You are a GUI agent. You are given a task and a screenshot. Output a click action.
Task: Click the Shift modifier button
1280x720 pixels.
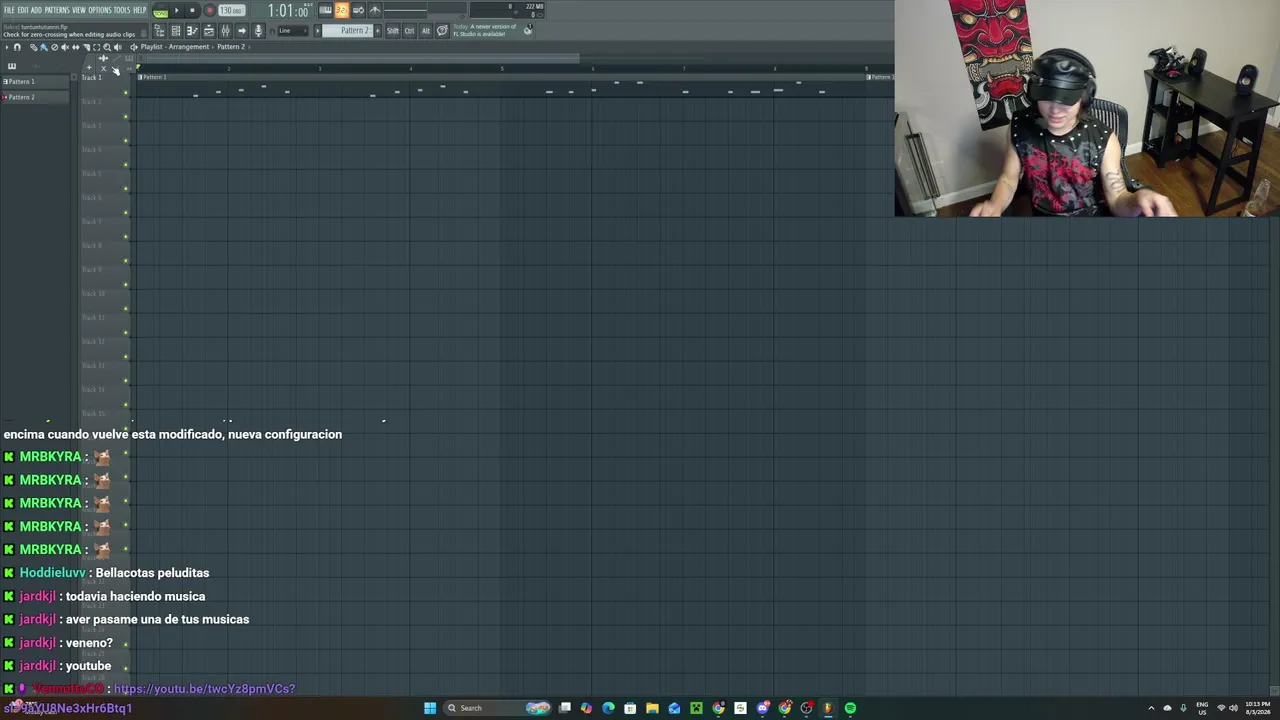pyautogui.click(x=392, y=31)
